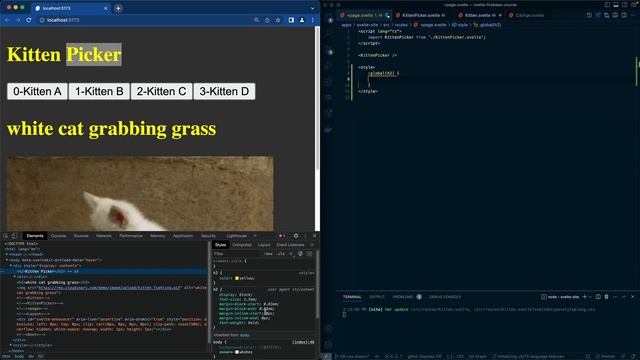Click DevTools error count badge
This screenshot has height=360, width=640.
point(282,236)
